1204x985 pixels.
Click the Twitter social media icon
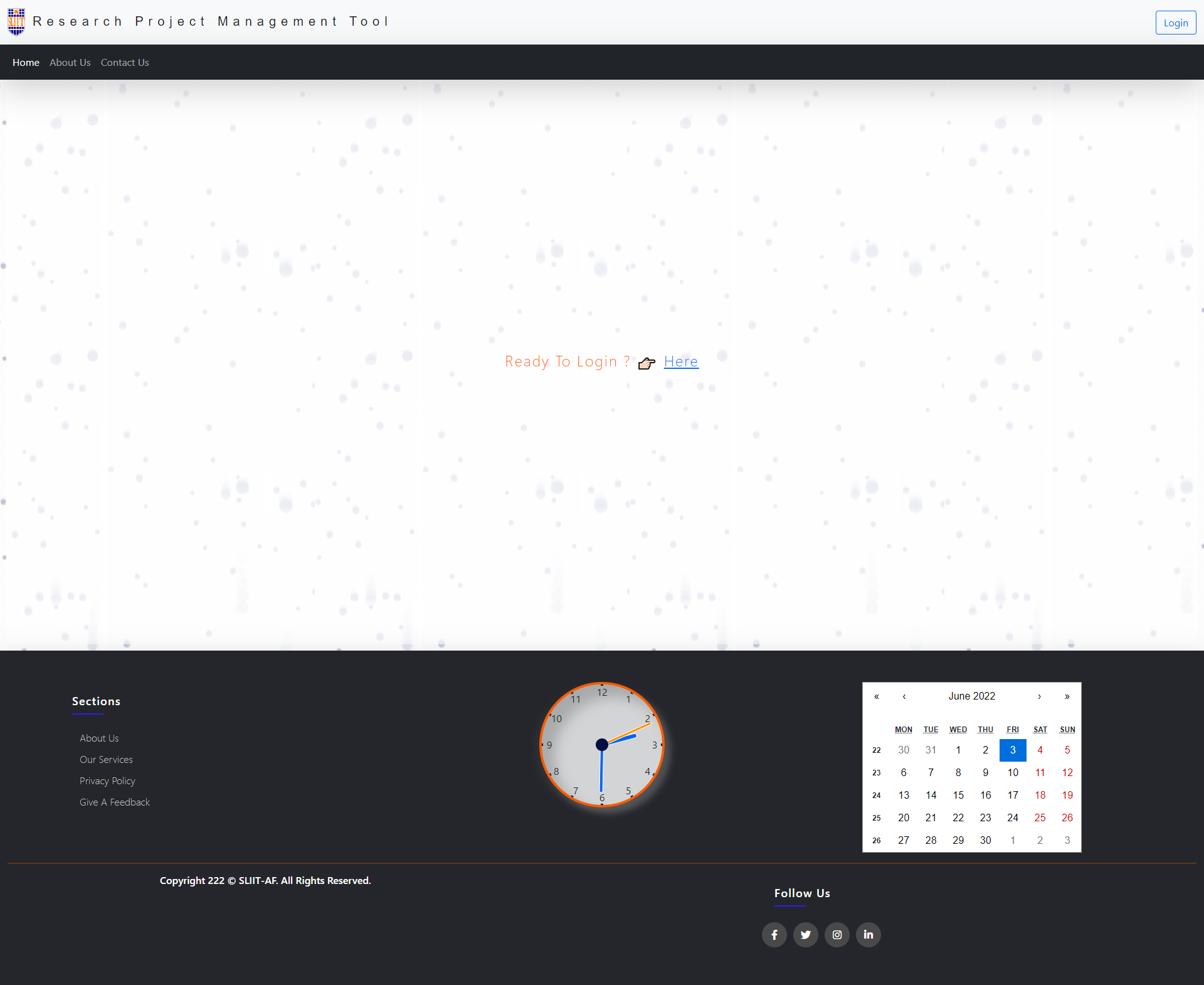pyautogui.click(x=806, y=934)
